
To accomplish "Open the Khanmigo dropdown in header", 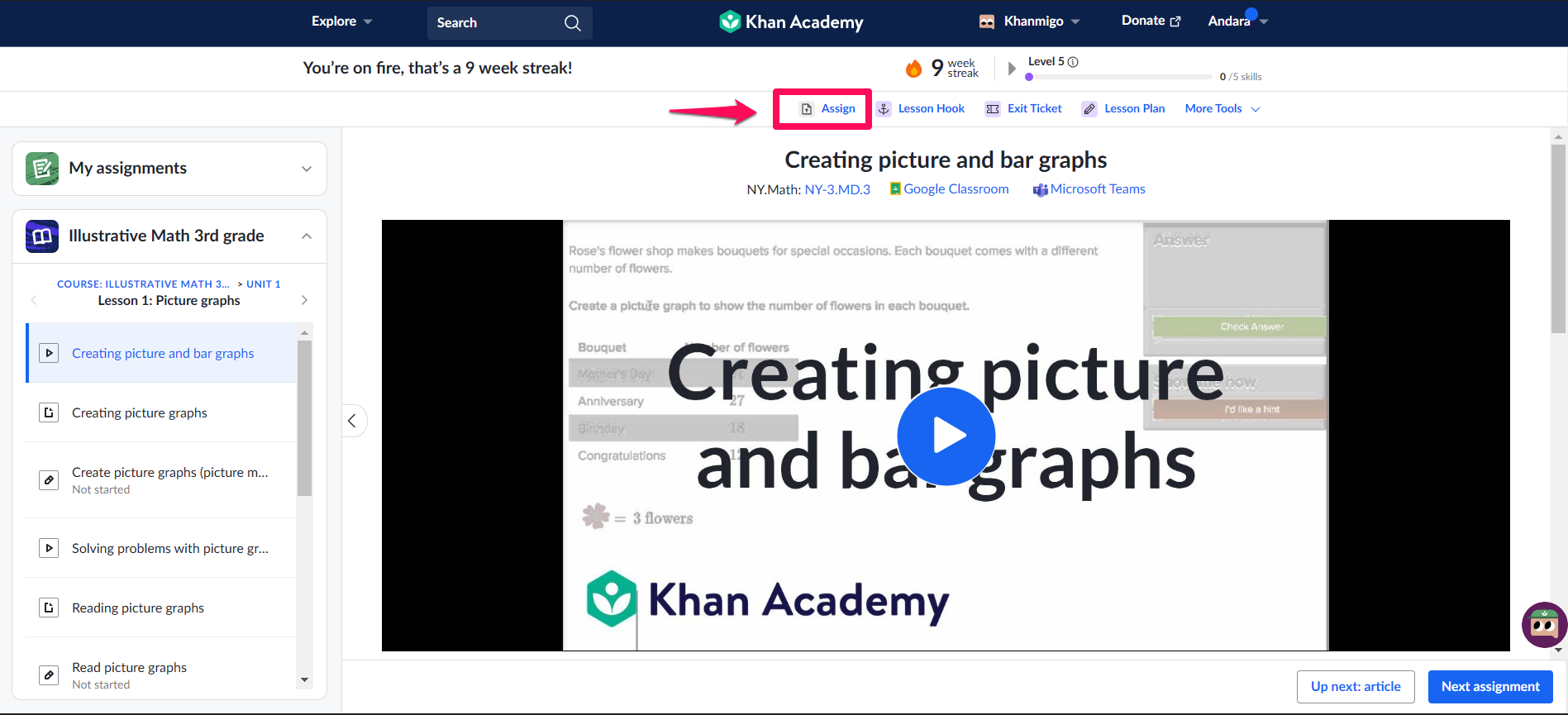I will pos(1029,21).
